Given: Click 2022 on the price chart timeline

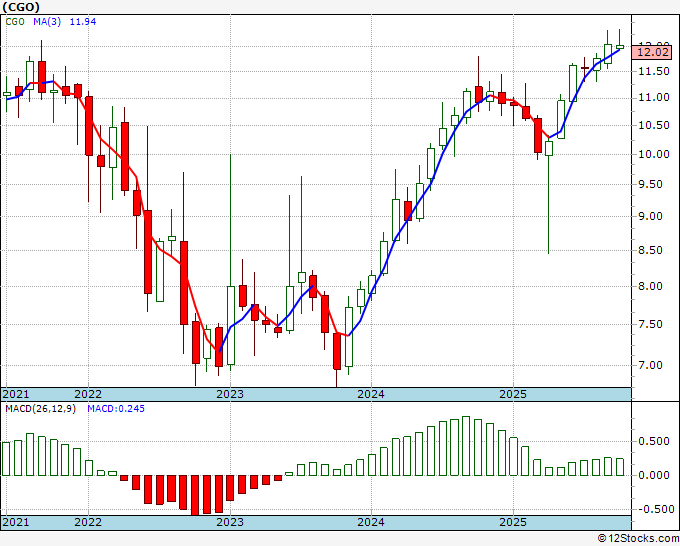Looking at the screenshot, I should (x=88, y=394).
